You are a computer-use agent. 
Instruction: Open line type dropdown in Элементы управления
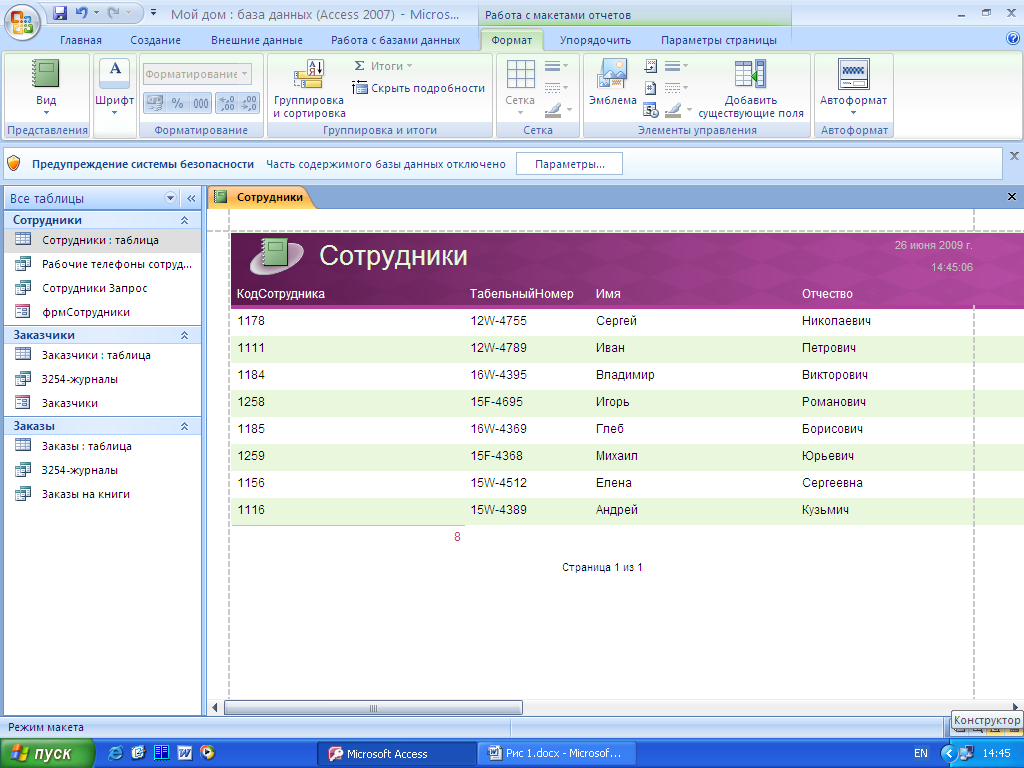pos(677,88)
